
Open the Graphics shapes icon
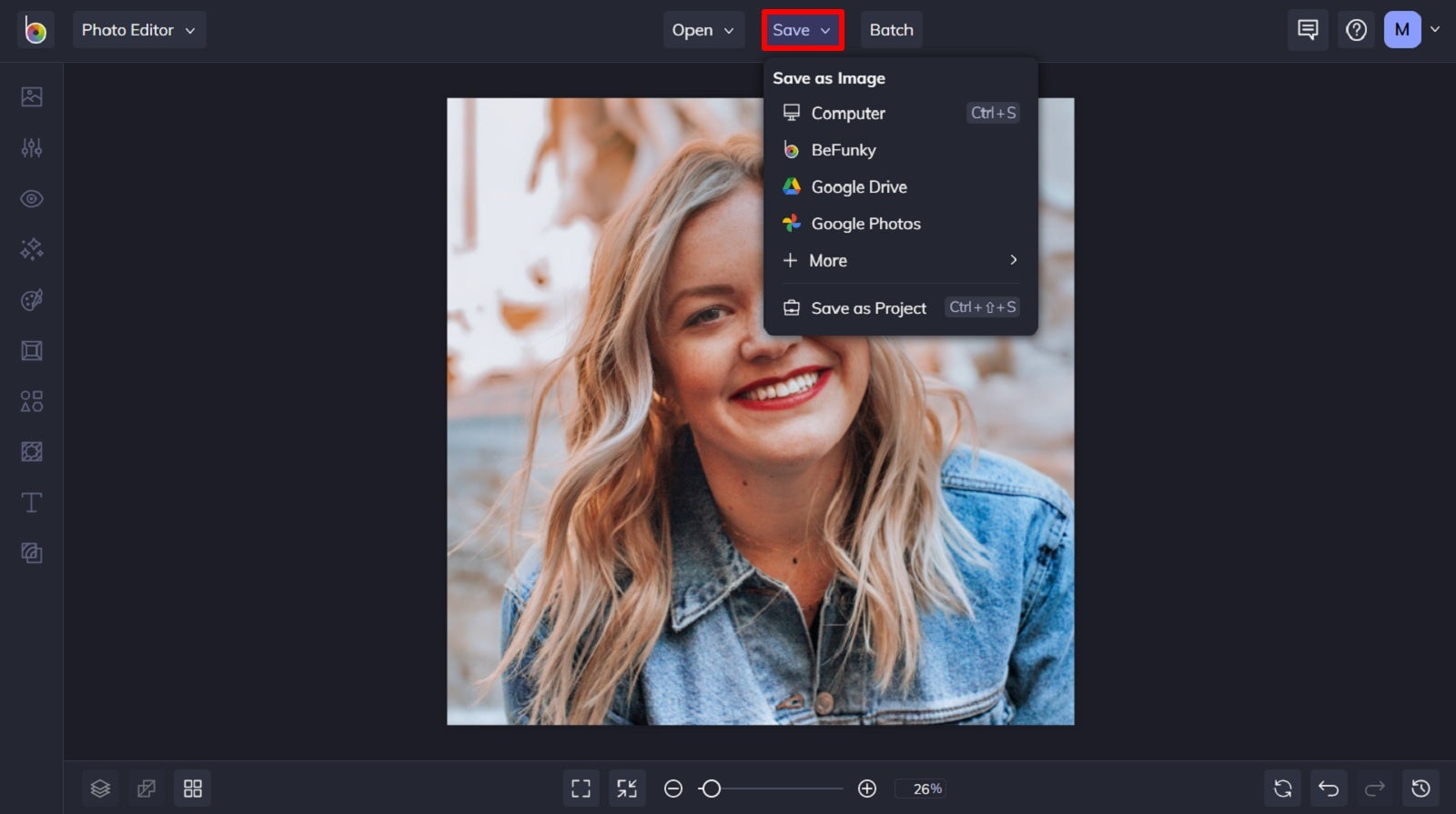point(32,401)
